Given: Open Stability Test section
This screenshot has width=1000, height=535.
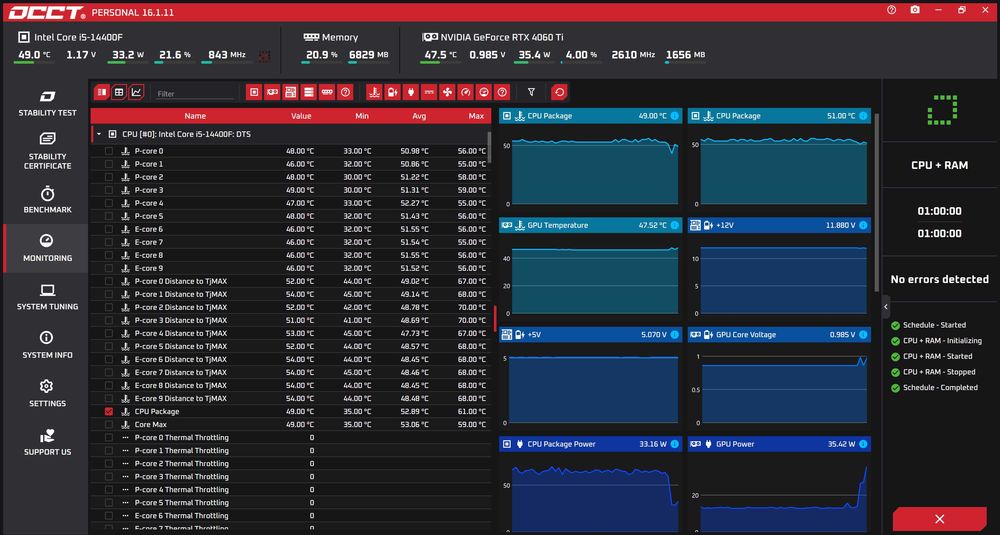Looking at the screenshot, I should (x=47, y=103).
